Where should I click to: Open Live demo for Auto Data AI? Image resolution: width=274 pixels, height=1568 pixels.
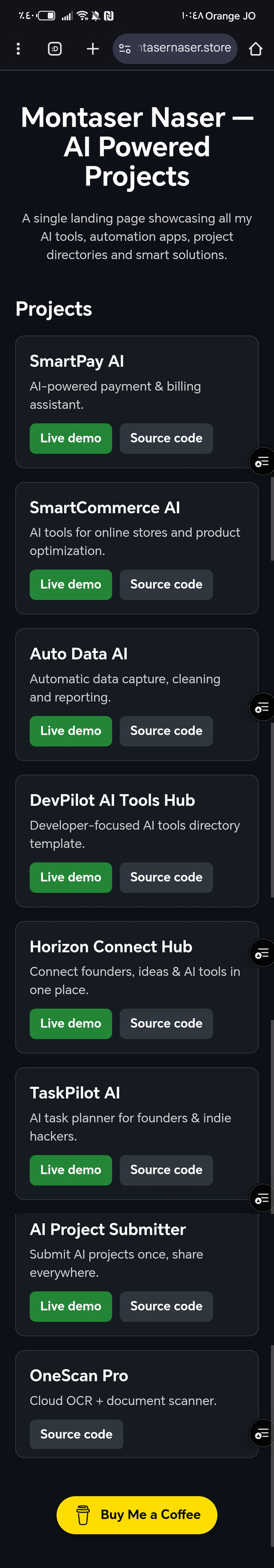pos(71,731)
